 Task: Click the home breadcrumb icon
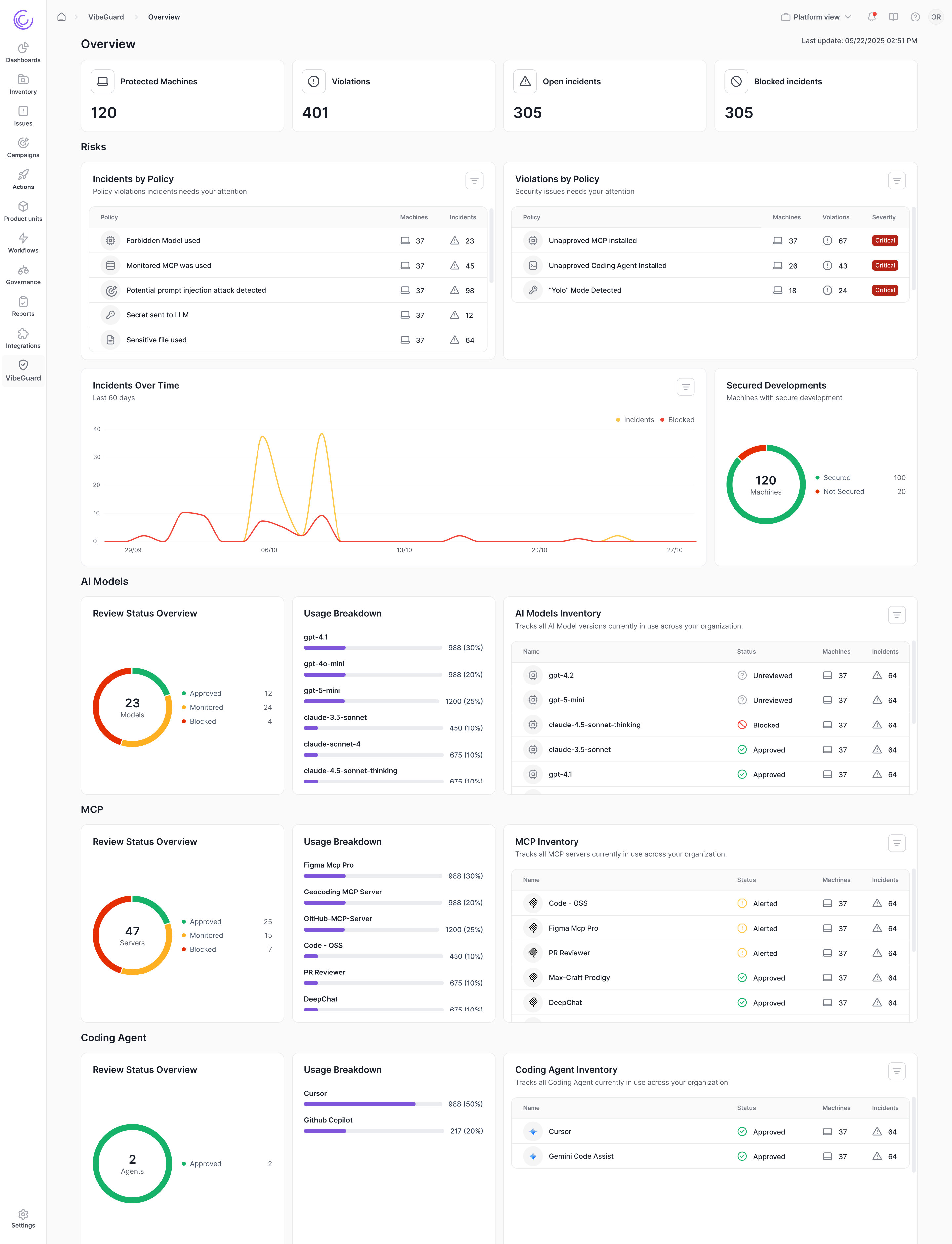tap(61, 17)
